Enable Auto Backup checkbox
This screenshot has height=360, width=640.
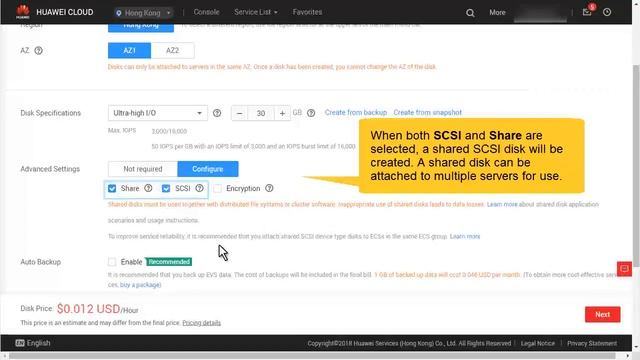coord(112,262)
